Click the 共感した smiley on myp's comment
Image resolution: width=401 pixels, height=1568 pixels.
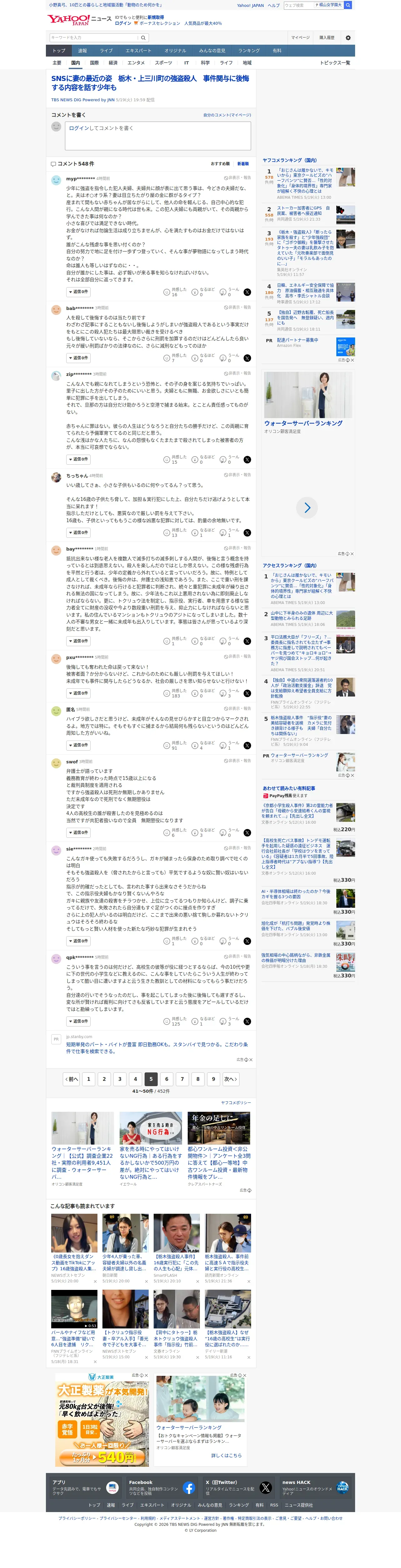[166, 292]
